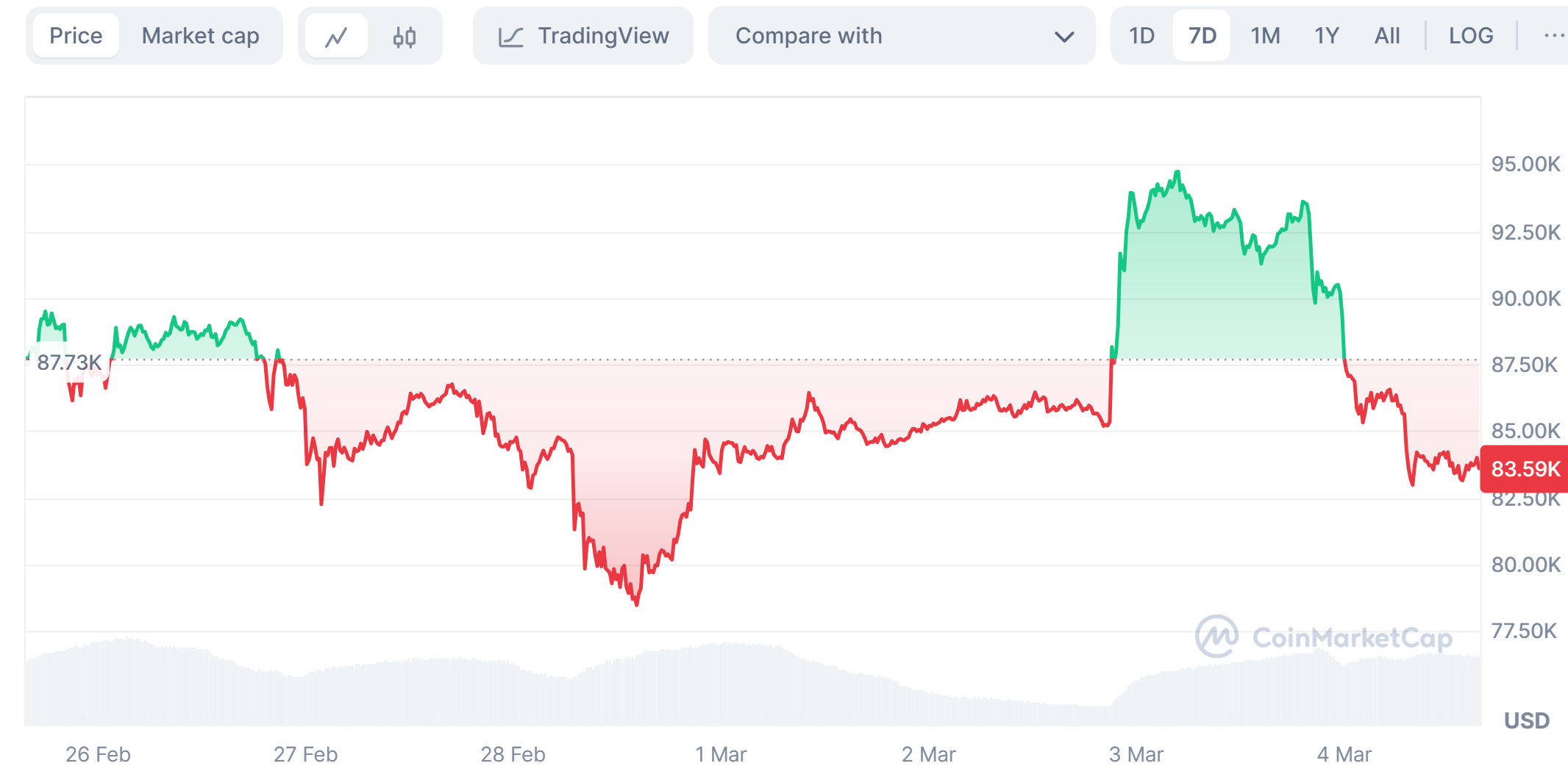Image resolution: width=1568 pixels, height=766 pixels.
Task: Enable LOG scale
Action: coord(1470,36)
